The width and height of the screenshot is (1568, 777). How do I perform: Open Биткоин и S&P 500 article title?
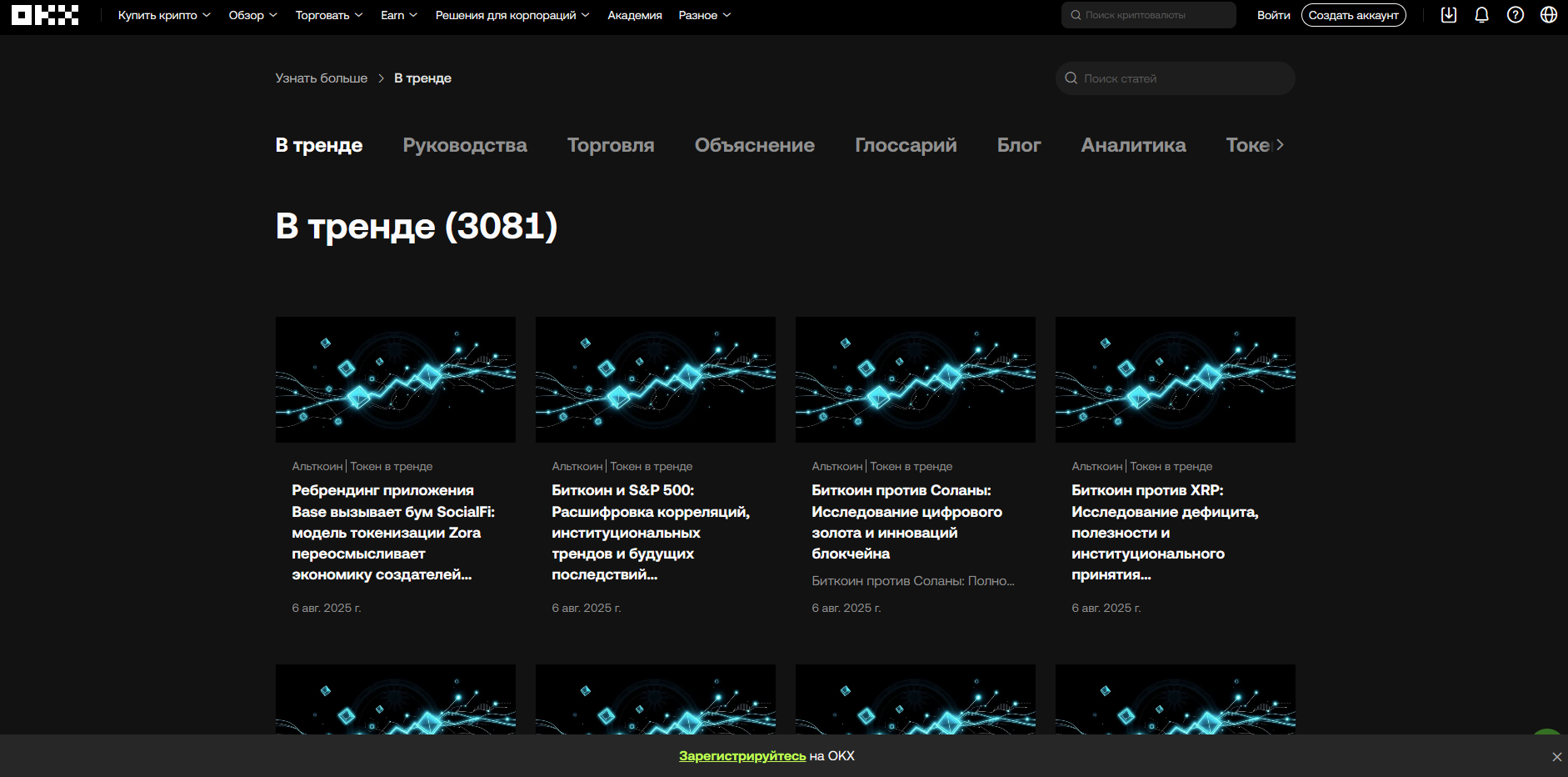click(651, 533)
